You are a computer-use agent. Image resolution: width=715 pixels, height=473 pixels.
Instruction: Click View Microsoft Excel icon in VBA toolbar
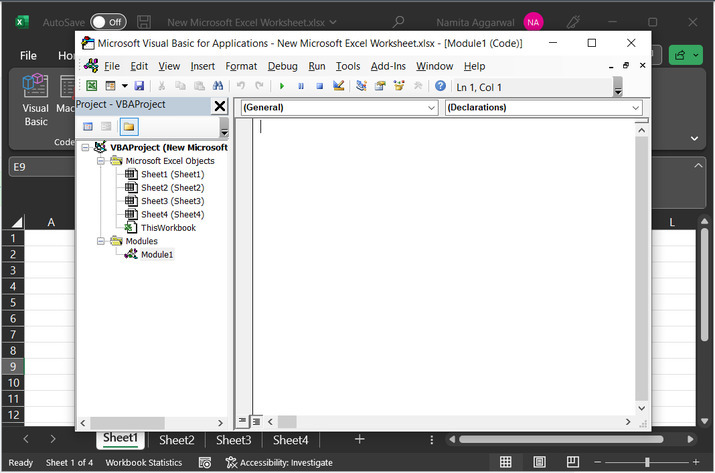tap(92, 86)
